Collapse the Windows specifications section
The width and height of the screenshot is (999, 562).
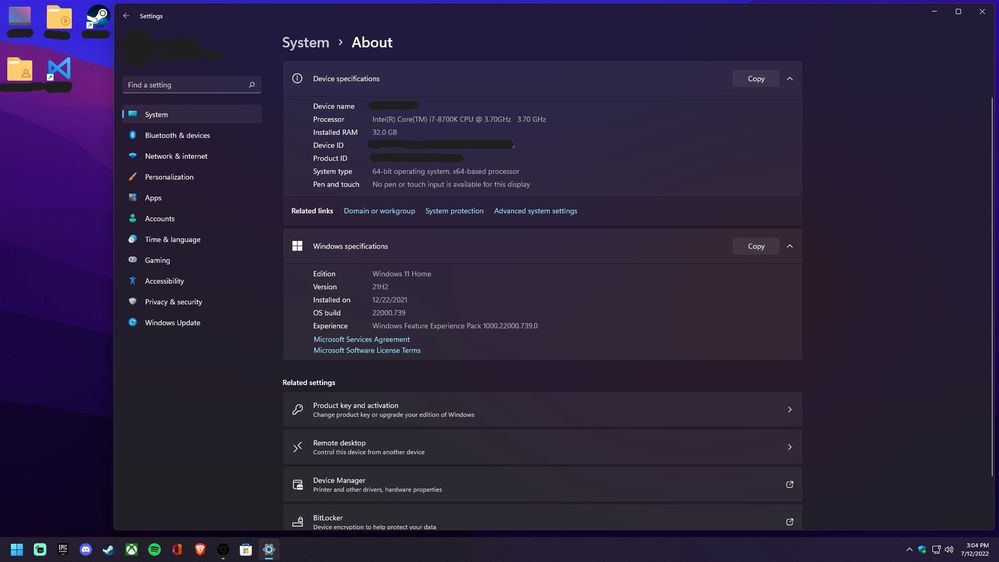click(789, 246)
